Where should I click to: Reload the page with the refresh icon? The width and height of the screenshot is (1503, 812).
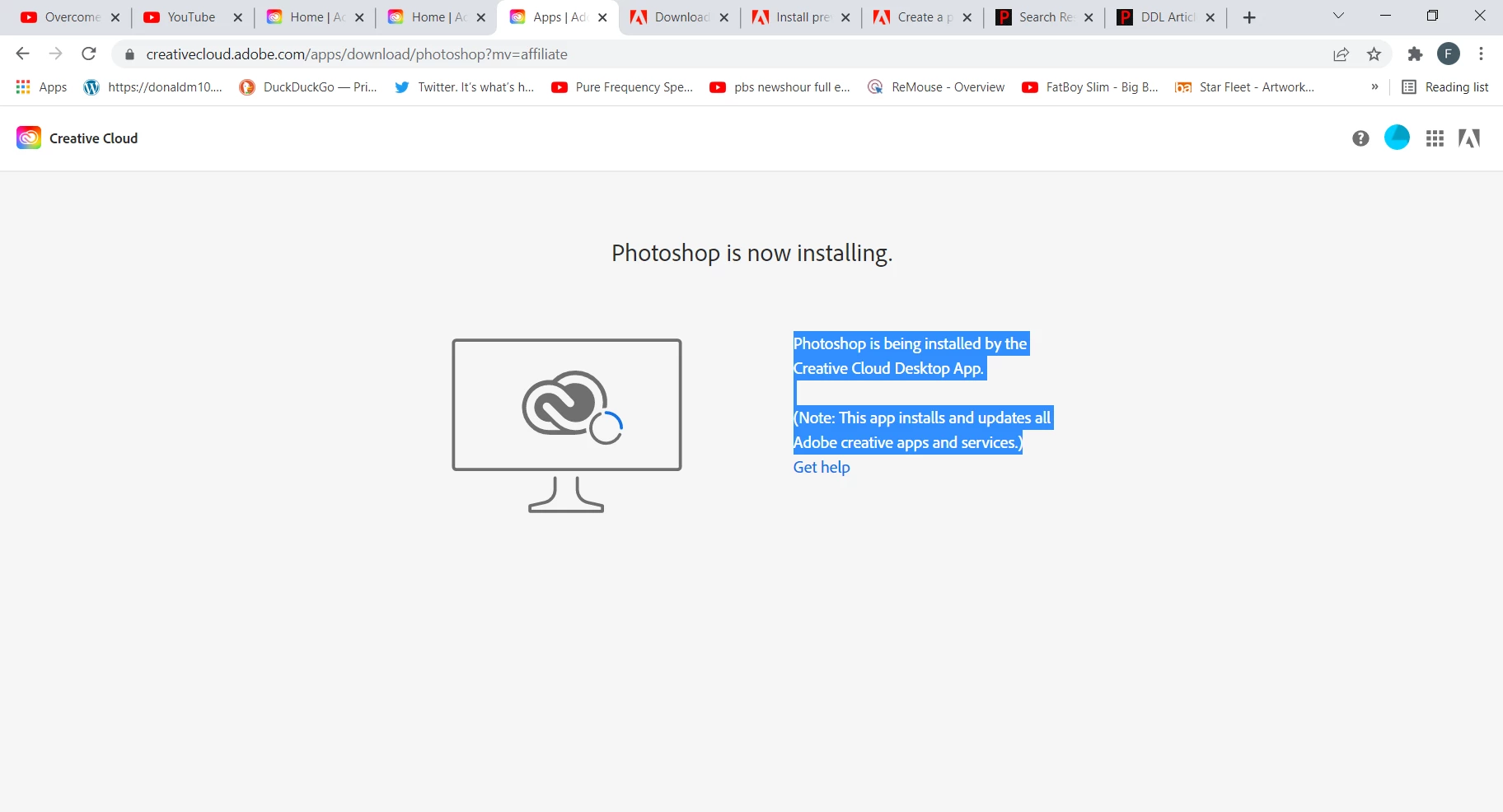[x=89, y=54]
